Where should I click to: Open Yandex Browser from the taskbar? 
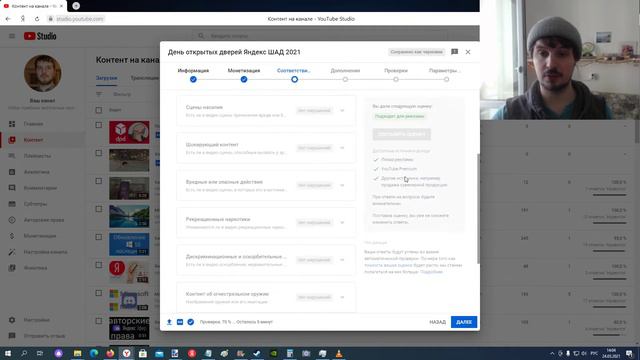click(127, 353)
